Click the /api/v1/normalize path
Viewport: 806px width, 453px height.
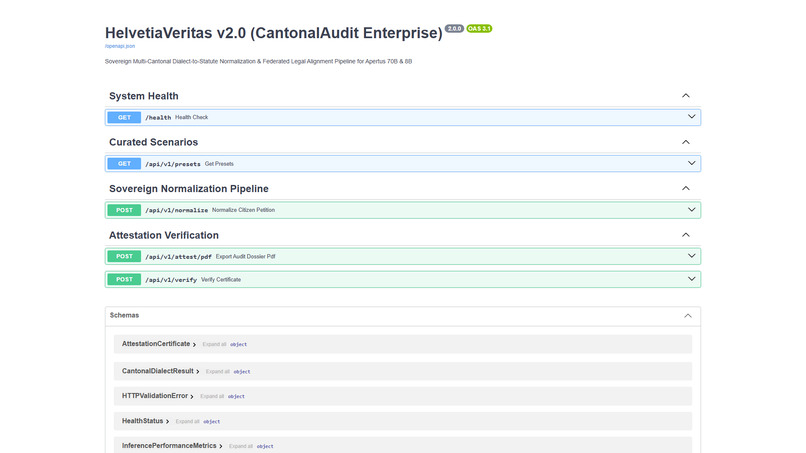[x=176, y=210]
